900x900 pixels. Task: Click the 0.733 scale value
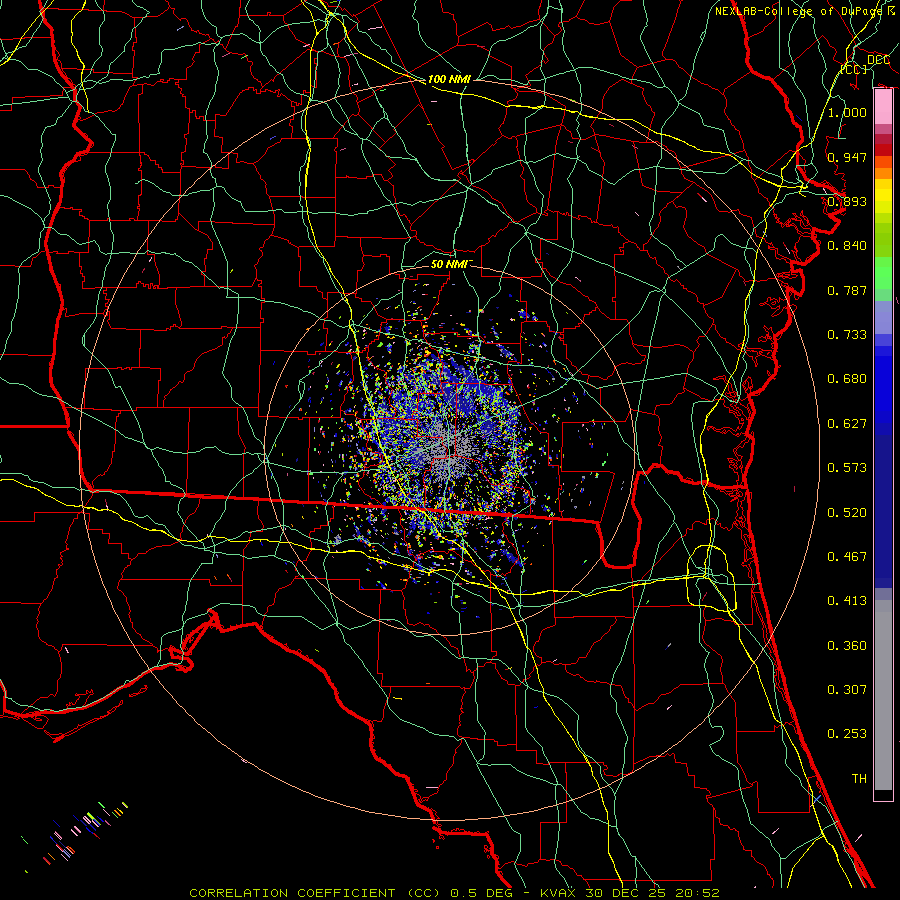[847, 334]
